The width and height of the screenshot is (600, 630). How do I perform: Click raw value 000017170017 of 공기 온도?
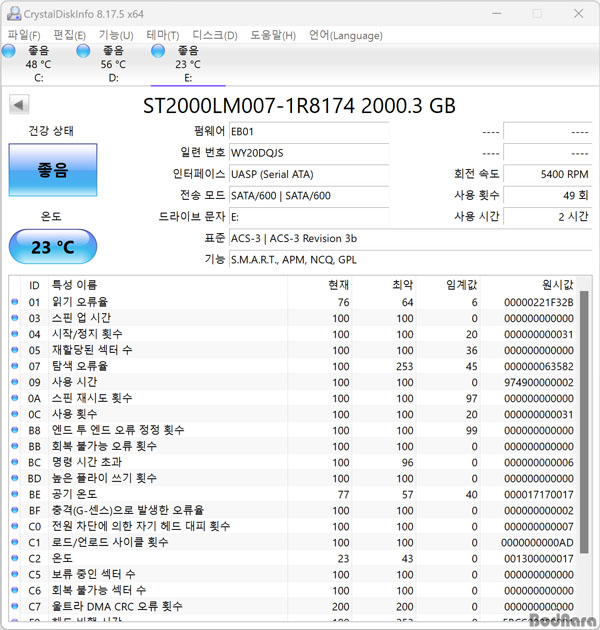[539, 495]
